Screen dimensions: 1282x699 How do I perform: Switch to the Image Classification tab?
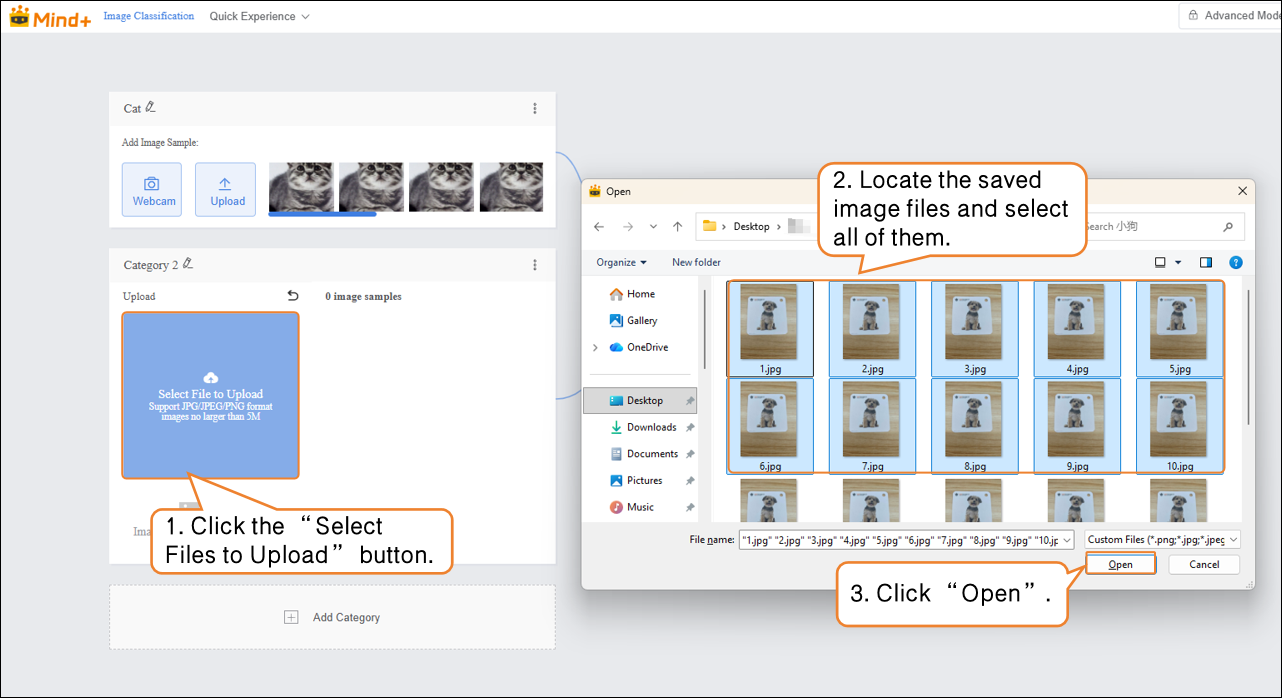click(149, 16)
